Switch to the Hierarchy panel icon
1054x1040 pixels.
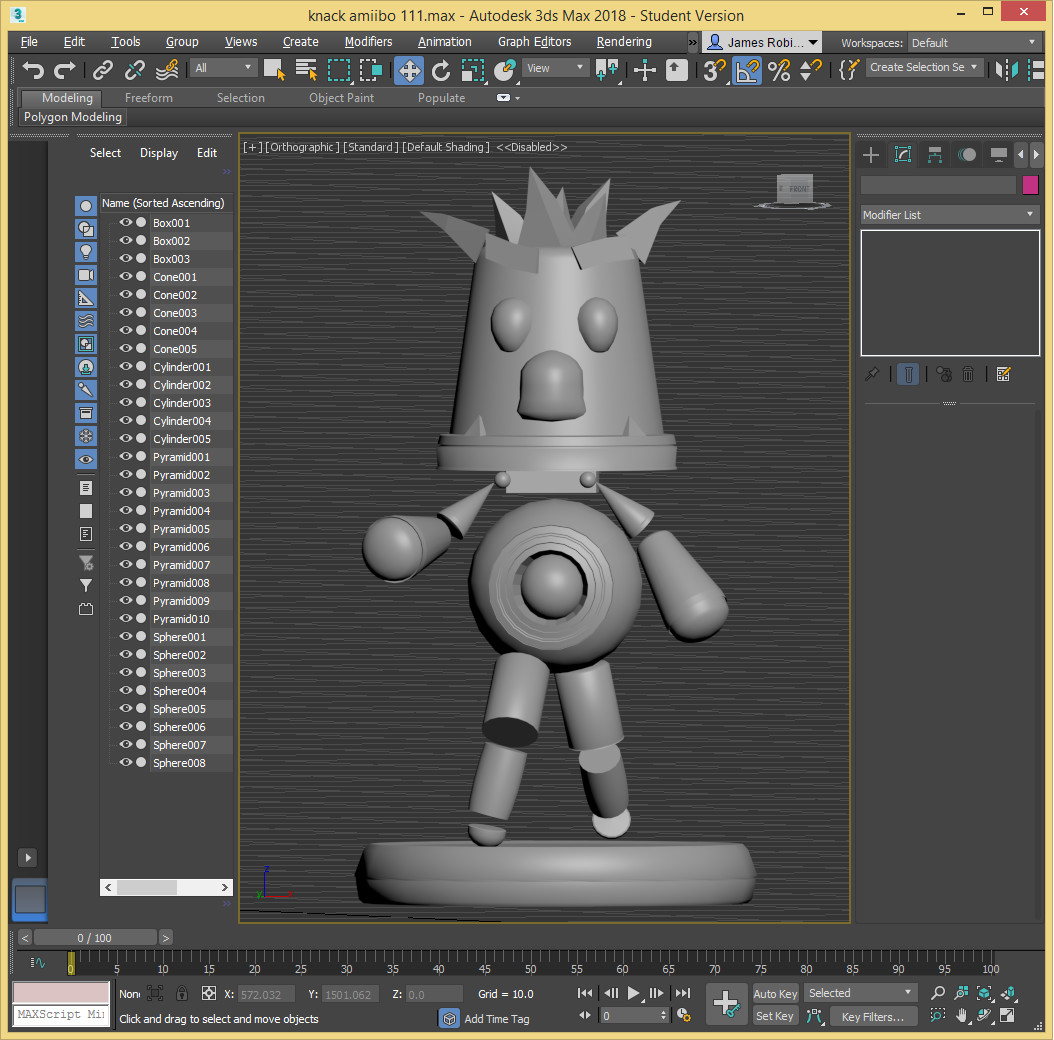click(x=934, y=154)
